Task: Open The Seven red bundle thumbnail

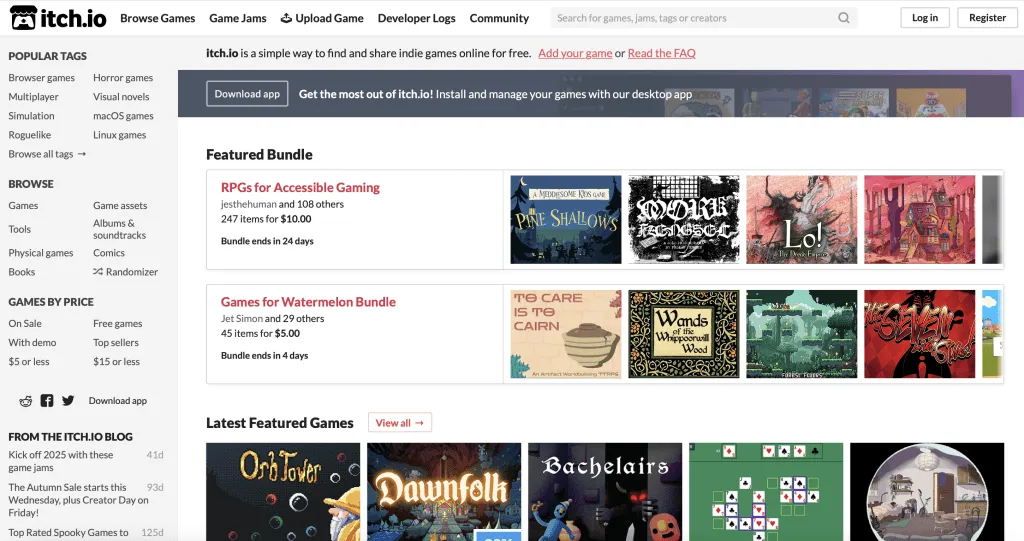Action: pos(920,334)
